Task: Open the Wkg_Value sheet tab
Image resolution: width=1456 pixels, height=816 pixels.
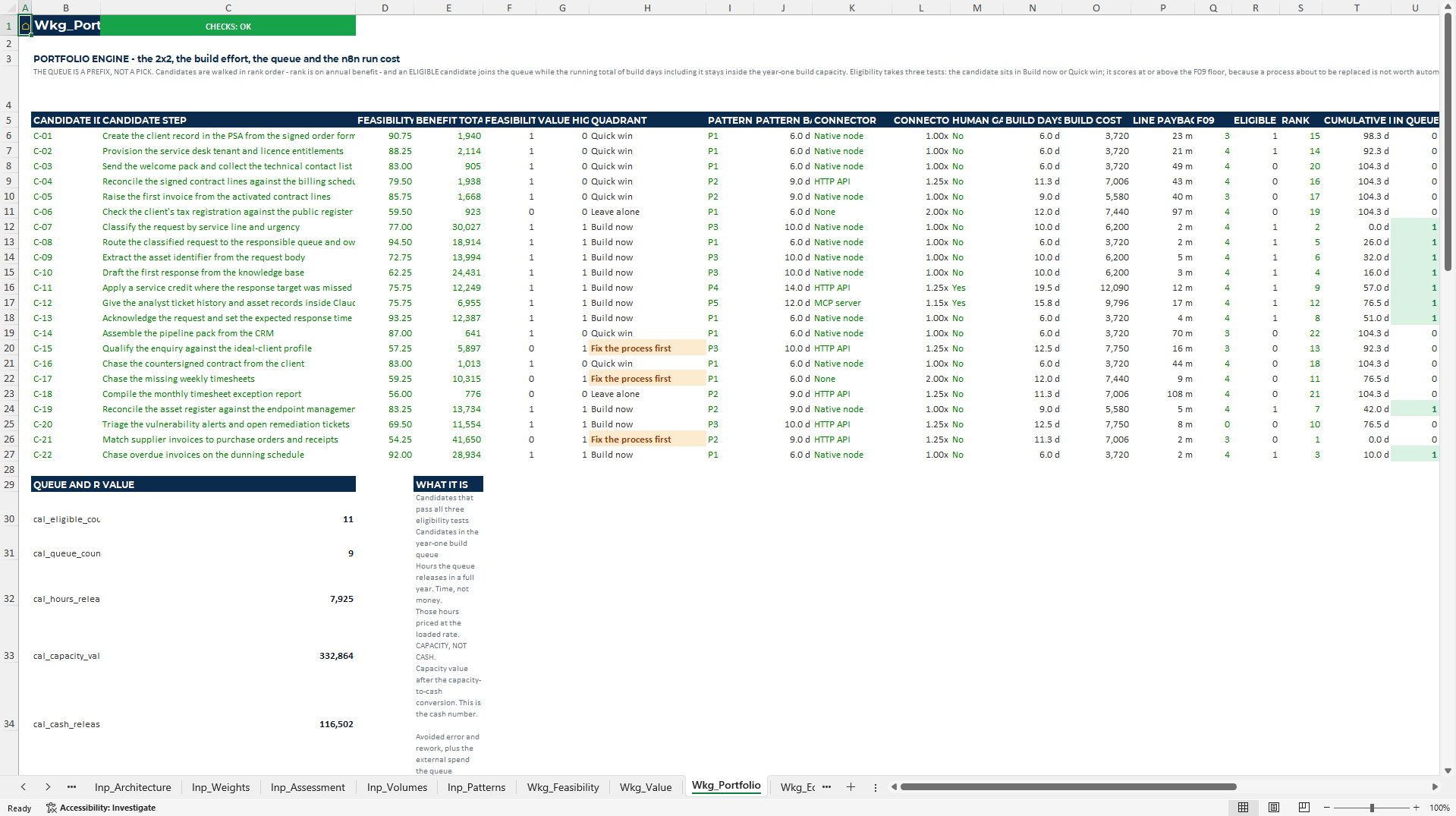Action: click(x=646, y=787)
